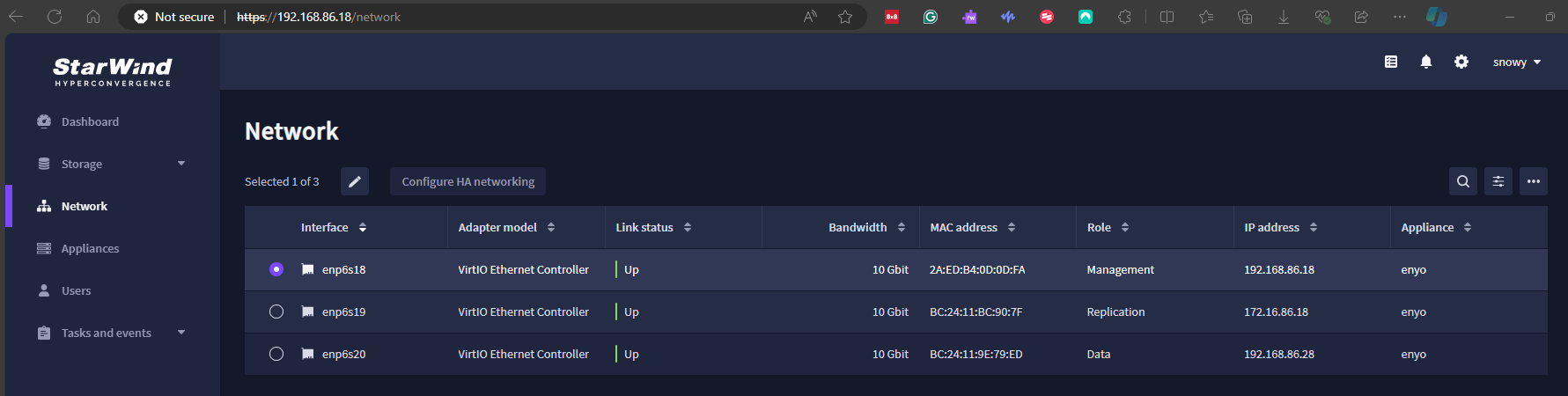Screen dimensions: 1568x396
Task: Click IP address 172.16.86.18
Action: point(1276,312)
